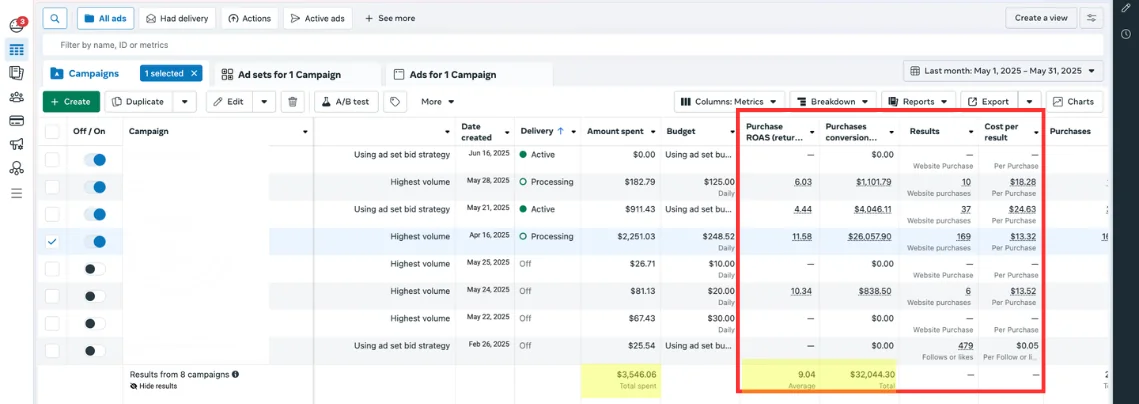The width and height of the screenshot is (1139, 404).
Task: Turn on the Feb 26 campaign switch
Action: pos(94,351)
